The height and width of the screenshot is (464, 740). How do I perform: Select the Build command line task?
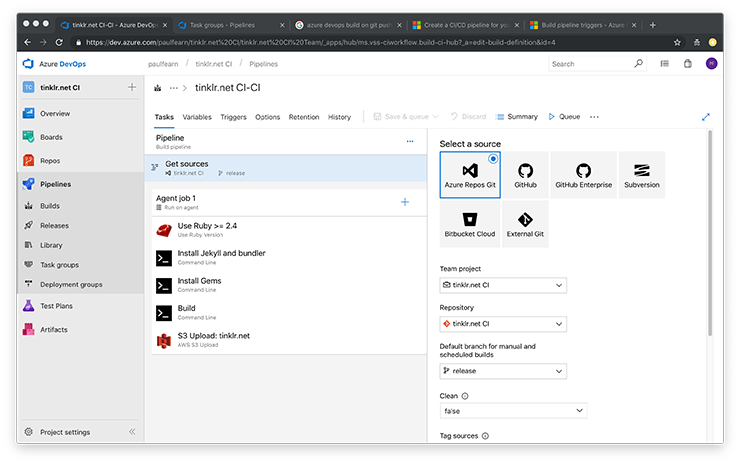tap(289, 312)
